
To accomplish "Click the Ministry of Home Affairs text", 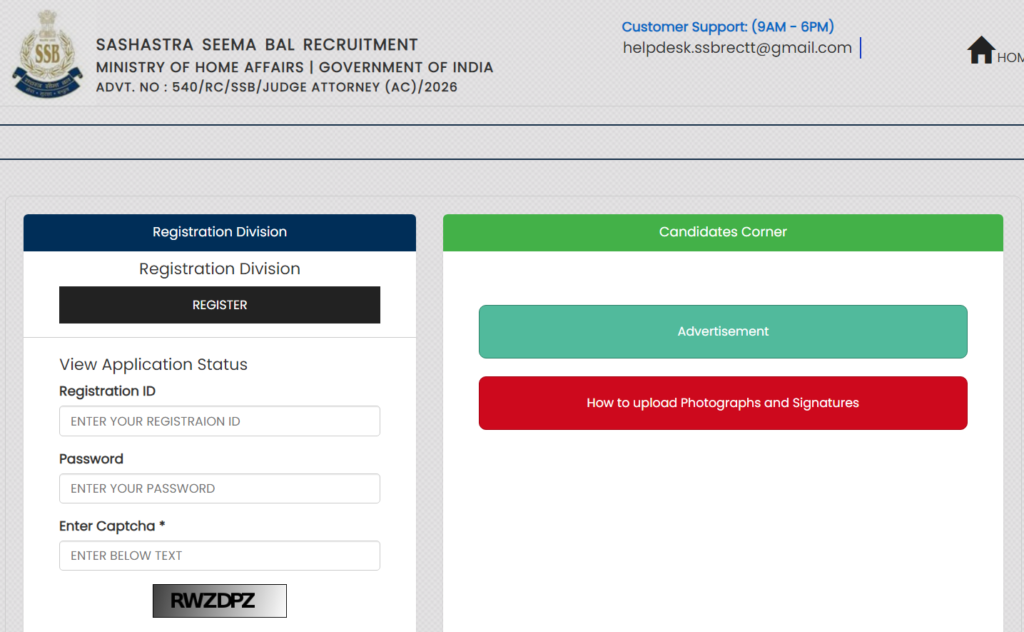I will [x=293, y=66].
